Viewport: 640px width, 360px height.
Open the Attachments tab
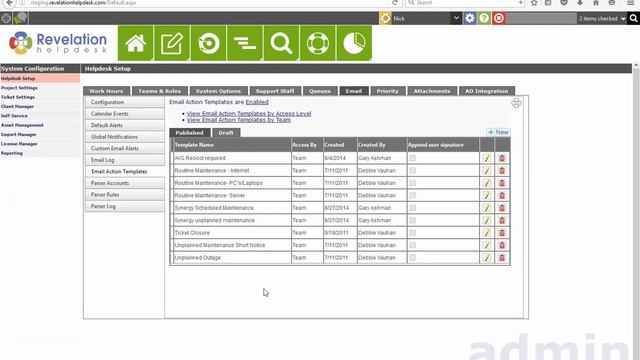point(432,91)
